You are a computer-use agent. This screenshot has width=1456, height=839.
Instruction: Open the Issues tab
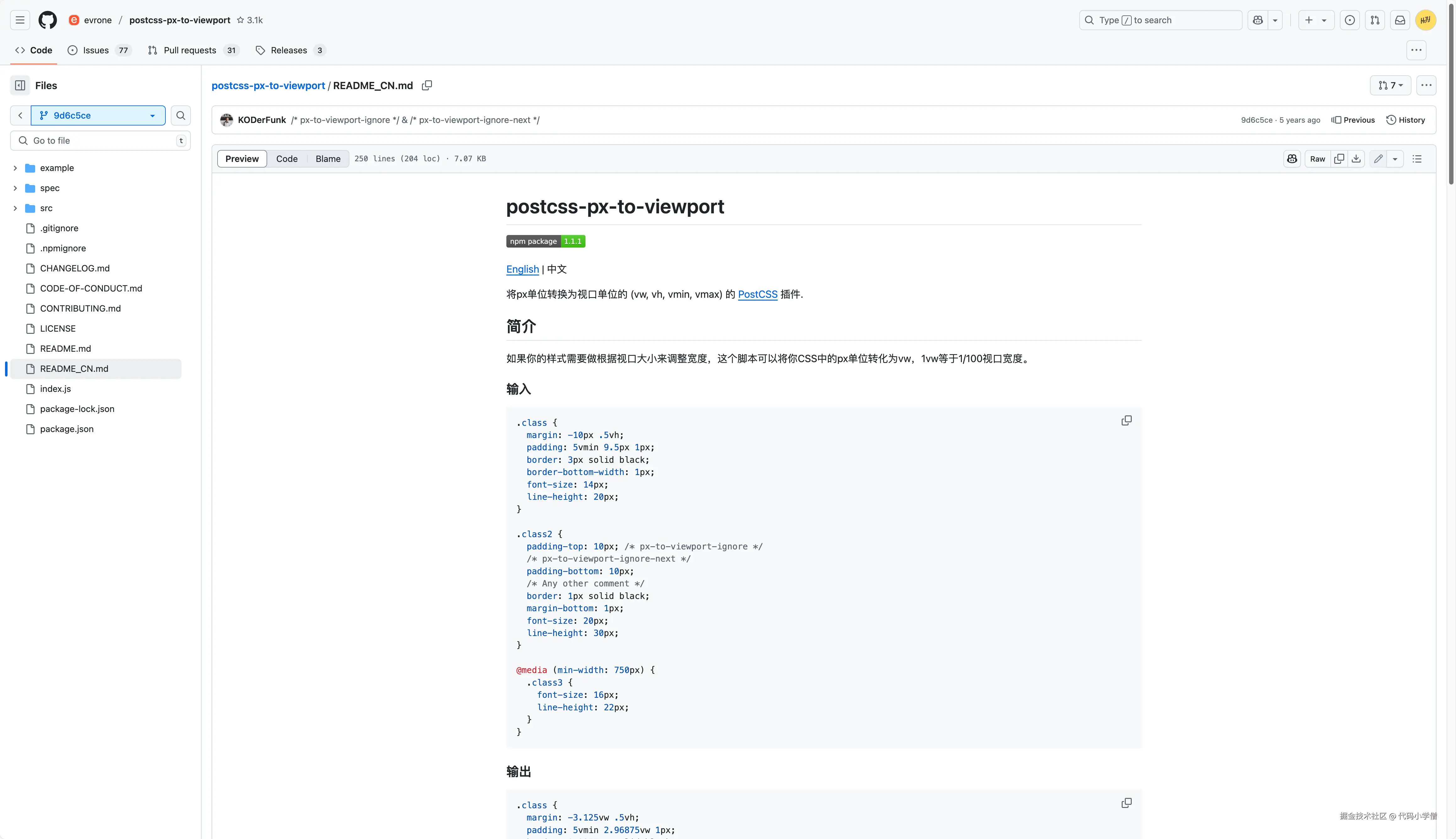96,50
